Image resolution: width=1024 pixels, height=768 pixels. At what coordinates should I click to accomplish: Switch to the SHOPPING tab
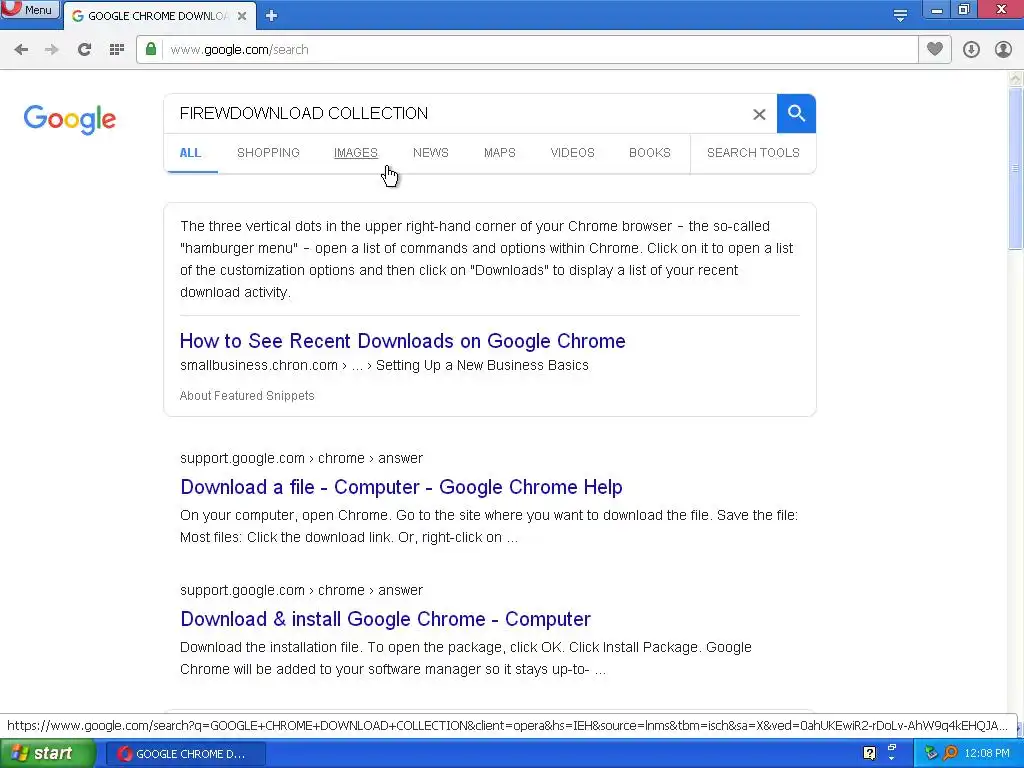tap(268, 153)
